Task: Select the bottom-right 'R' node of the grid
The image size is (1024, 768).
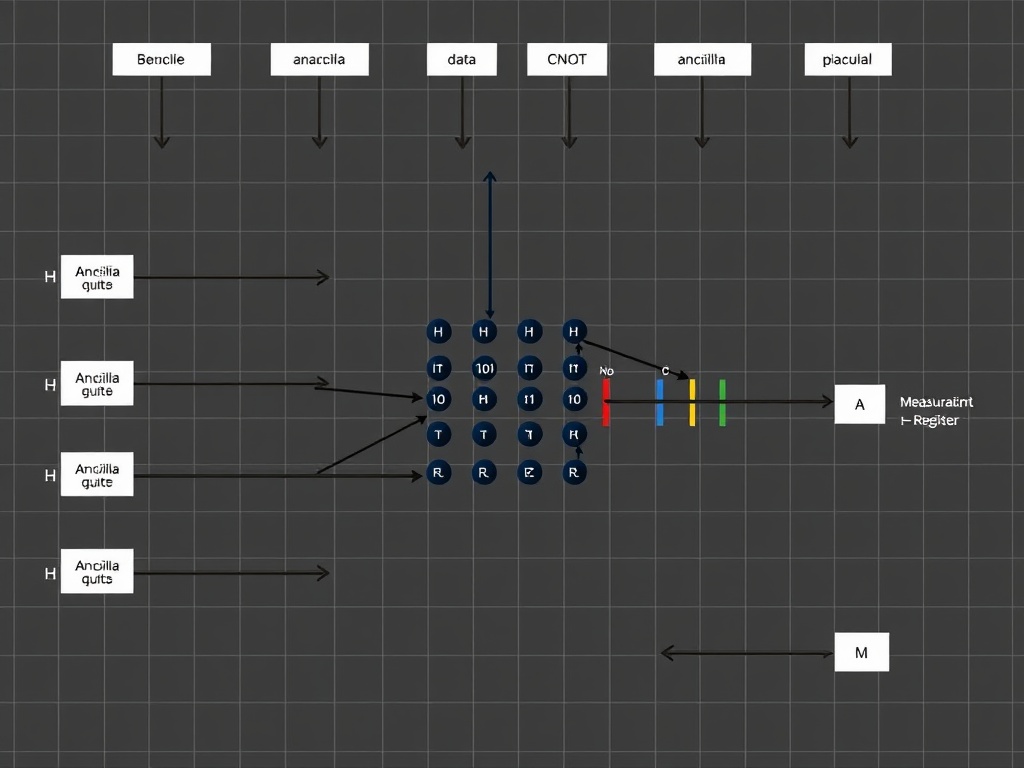Action: [574, 473]
